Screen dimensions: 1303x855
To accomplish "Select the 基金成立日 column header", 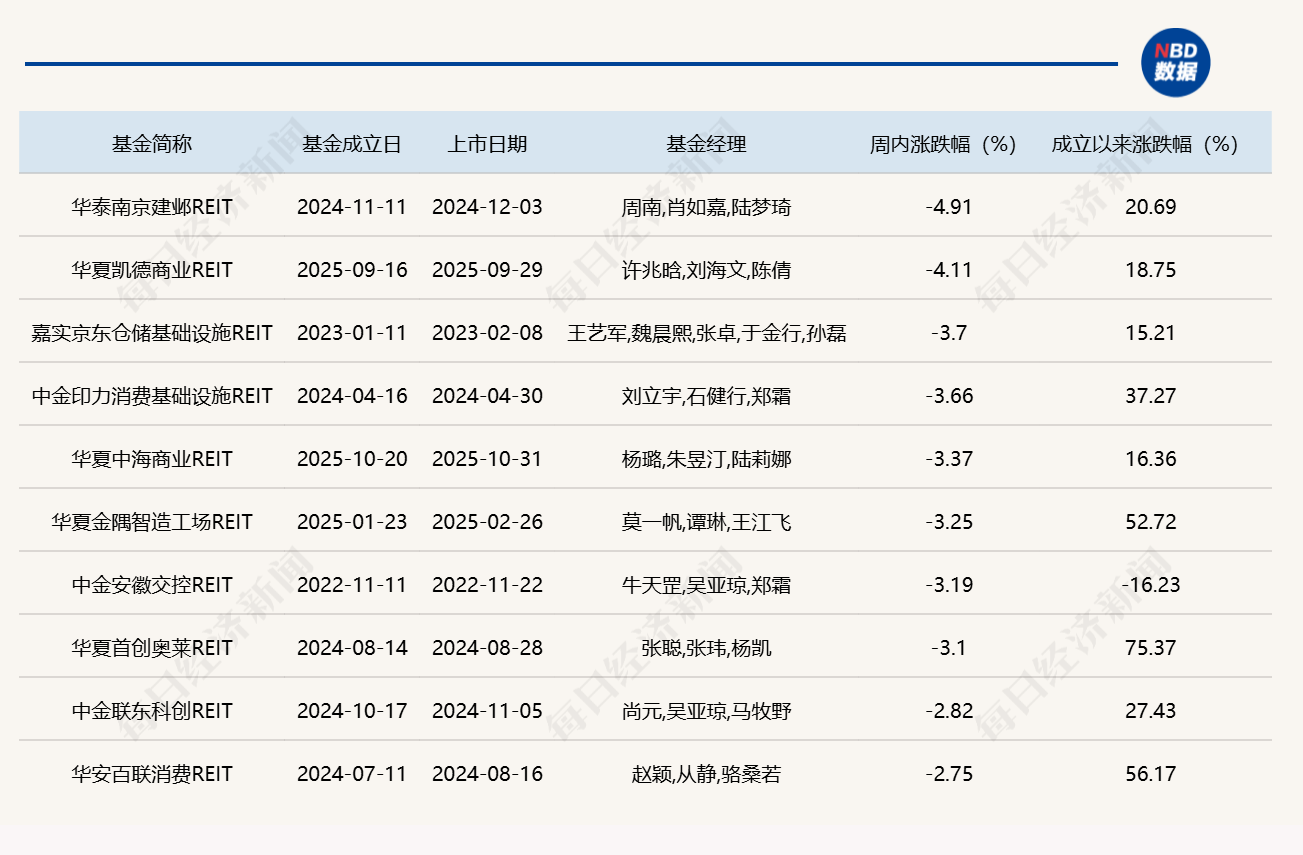I will point(352,144).
